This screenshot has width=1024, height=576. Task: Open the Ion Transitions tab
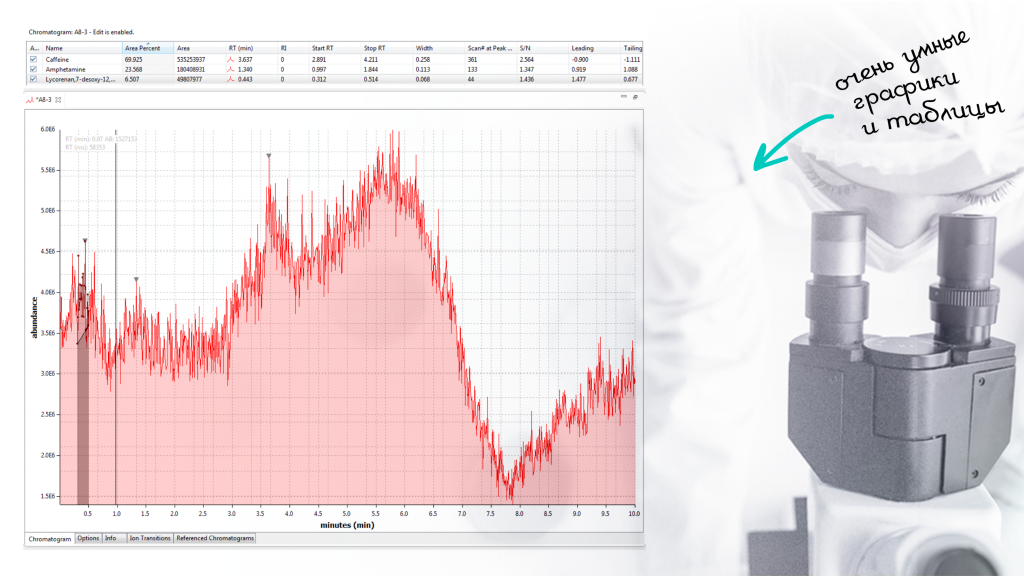click(149, 539)
